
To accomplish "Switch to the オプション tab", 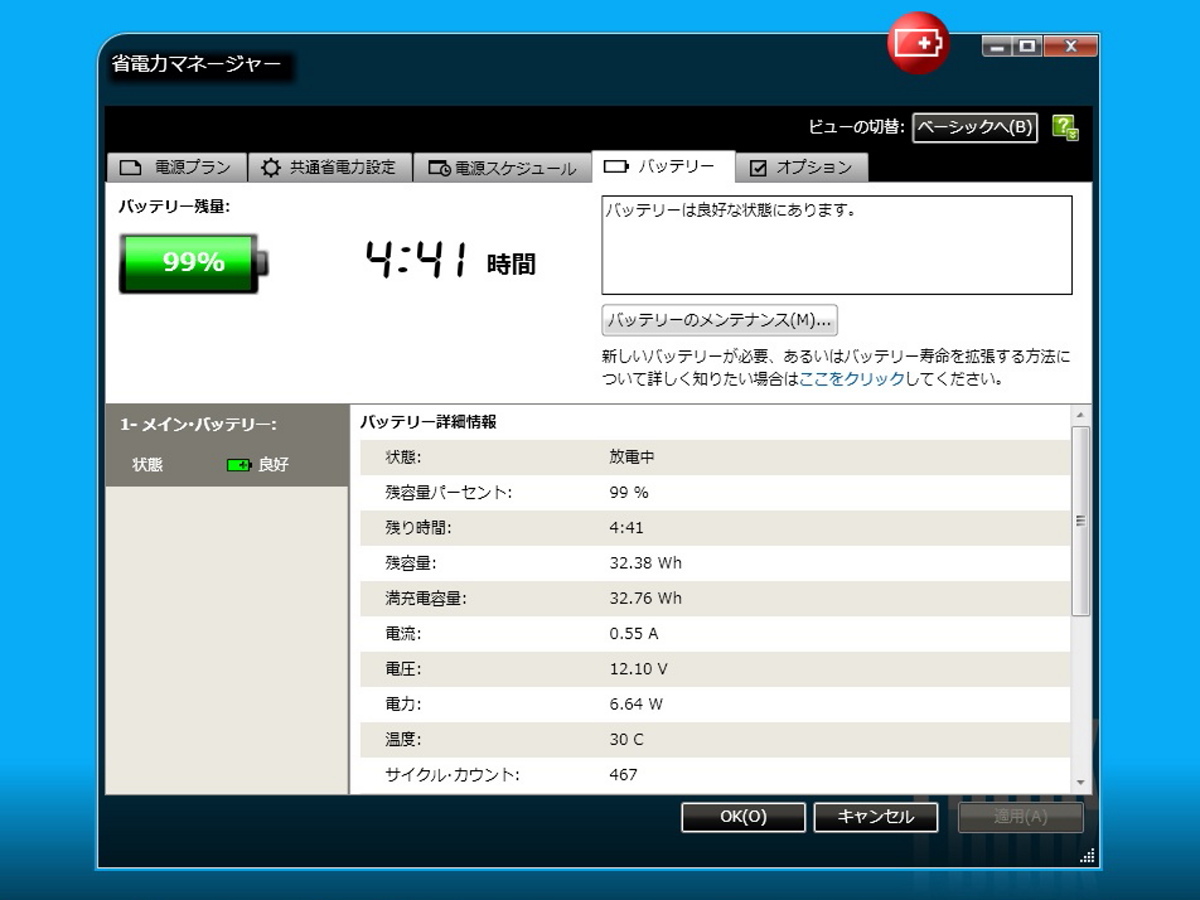I will (x=801, y=168).
